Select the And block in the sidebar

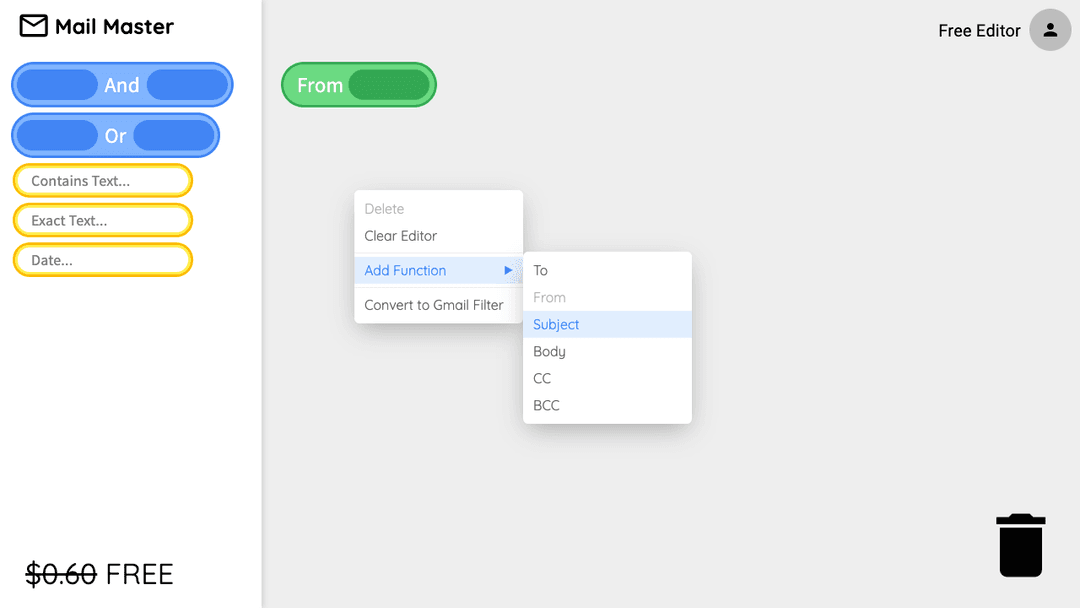pos(122,85)
